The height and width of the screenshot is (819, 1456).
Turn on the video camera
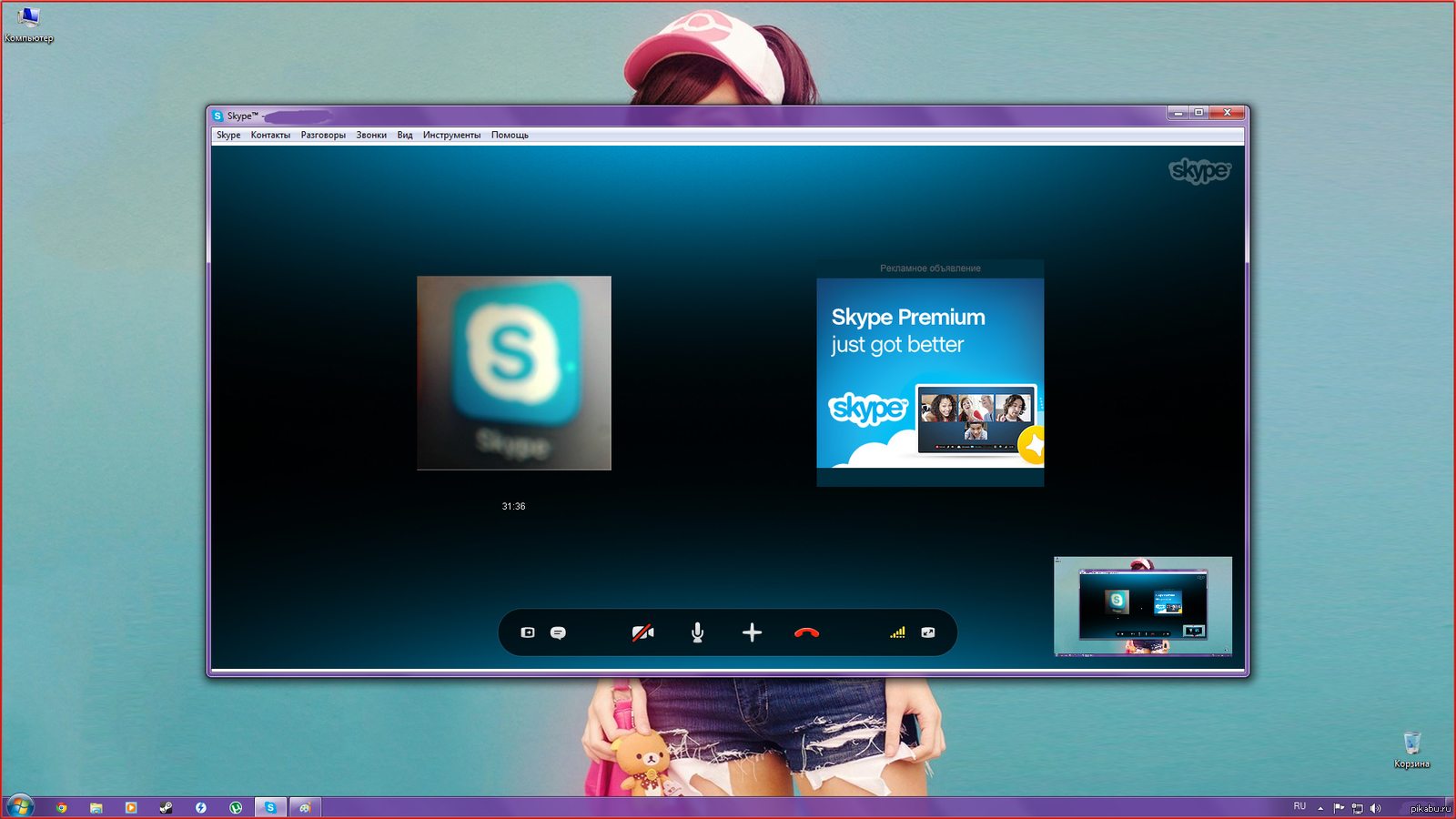(642, 632)
